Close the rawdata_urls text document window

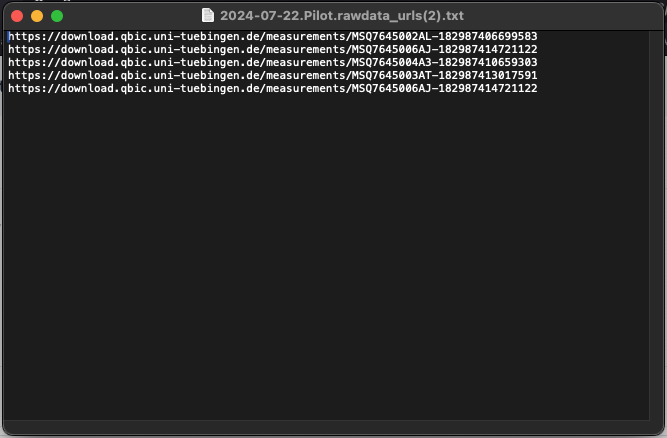(17, 16)
